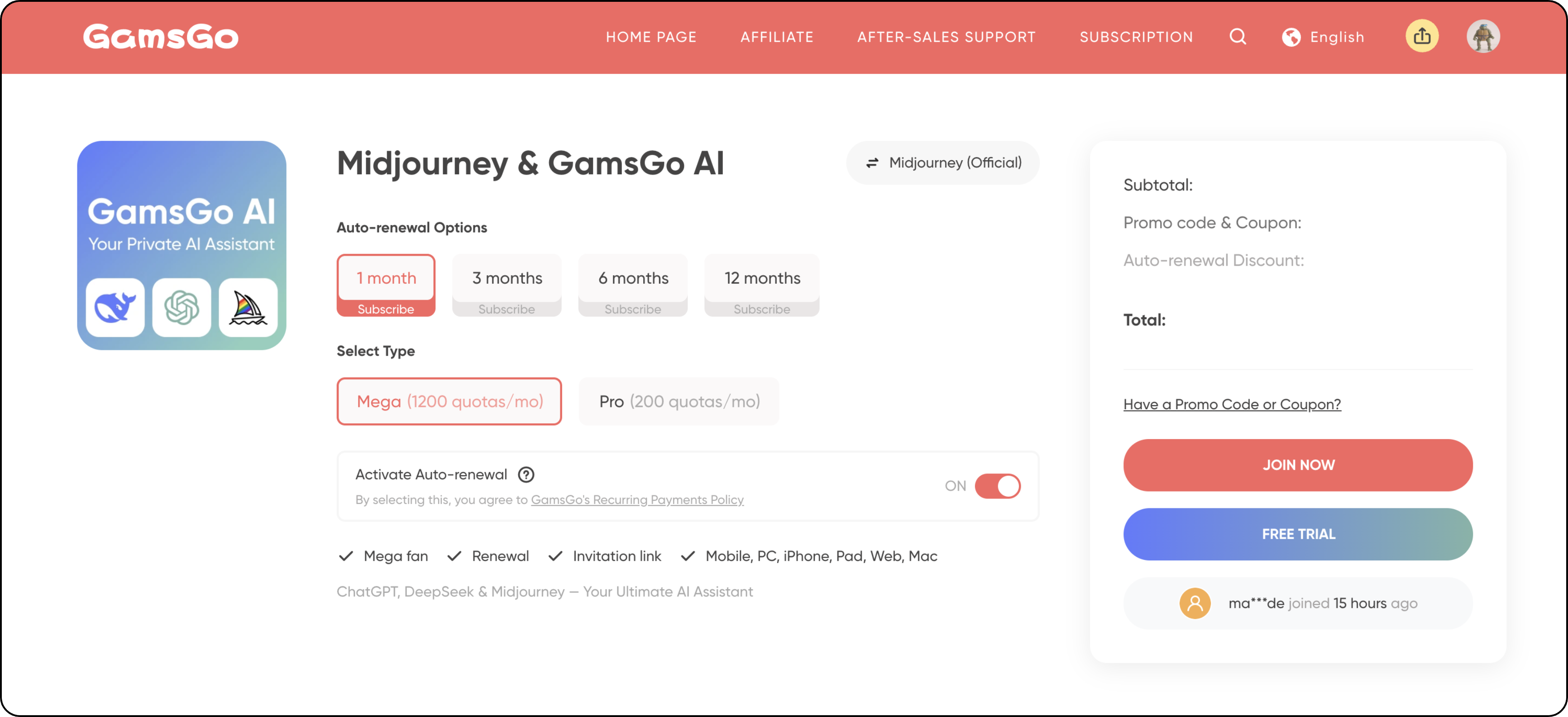Screen dimensions: 1568x717
Task: Open the search magnifier
Action: tap(1238, 37)
